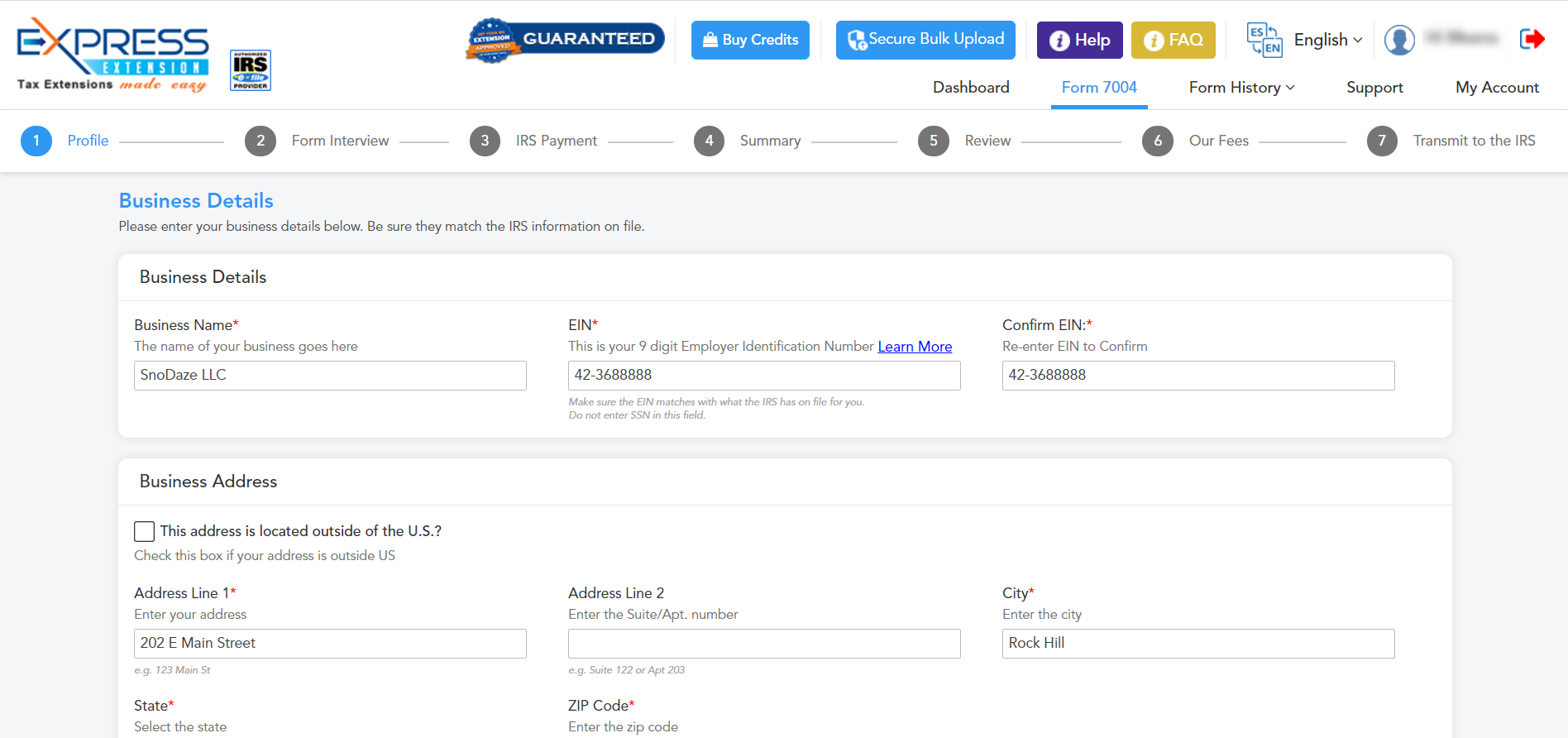Click the red logout arrow icon

click(1532, 39)
